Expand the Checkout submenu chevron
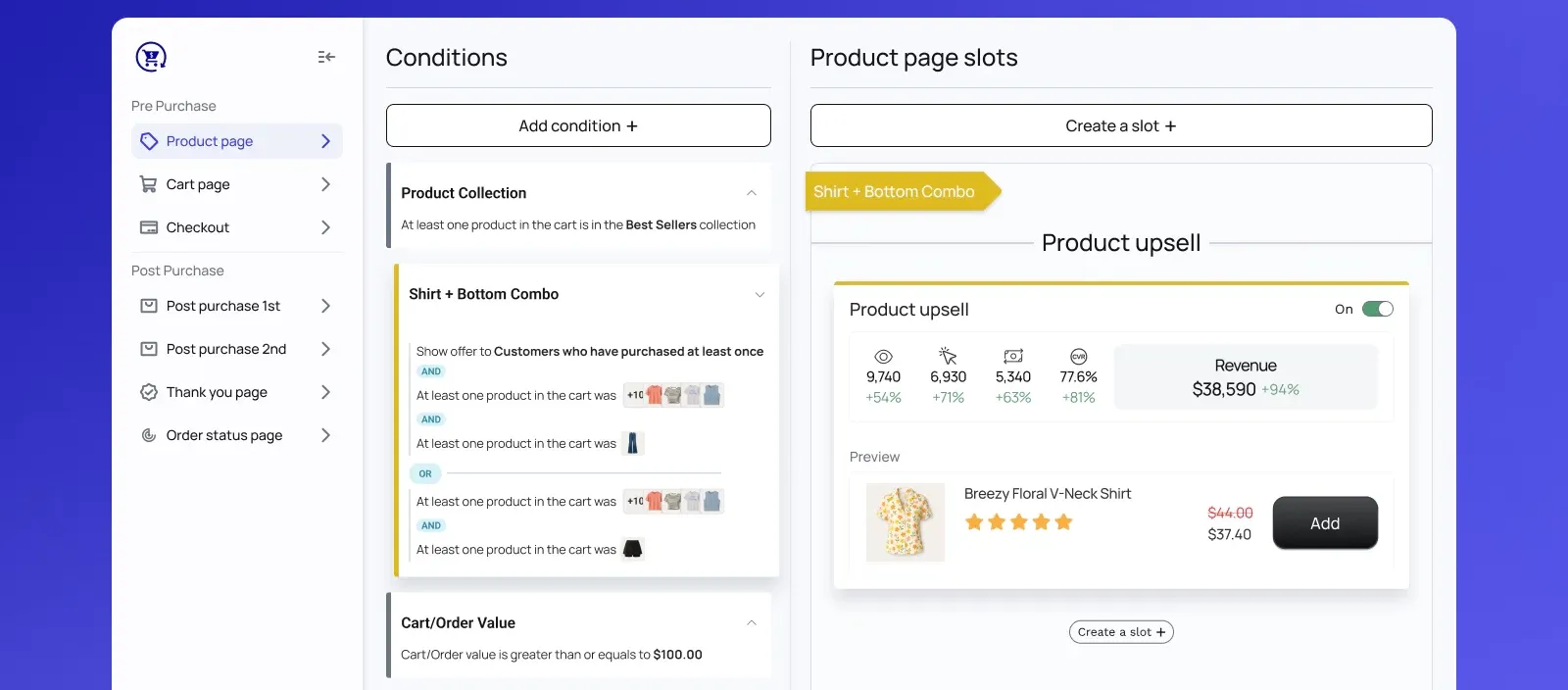 [x=326, y=227]
